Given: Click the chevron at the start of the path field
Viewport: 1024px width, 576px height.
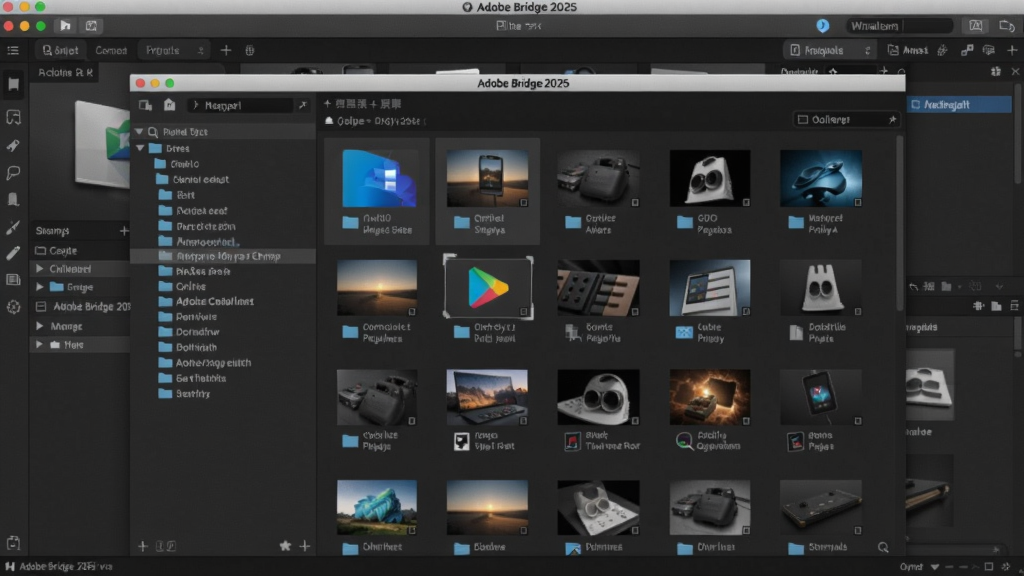Looking at the screenshot, I should [195, 105].
